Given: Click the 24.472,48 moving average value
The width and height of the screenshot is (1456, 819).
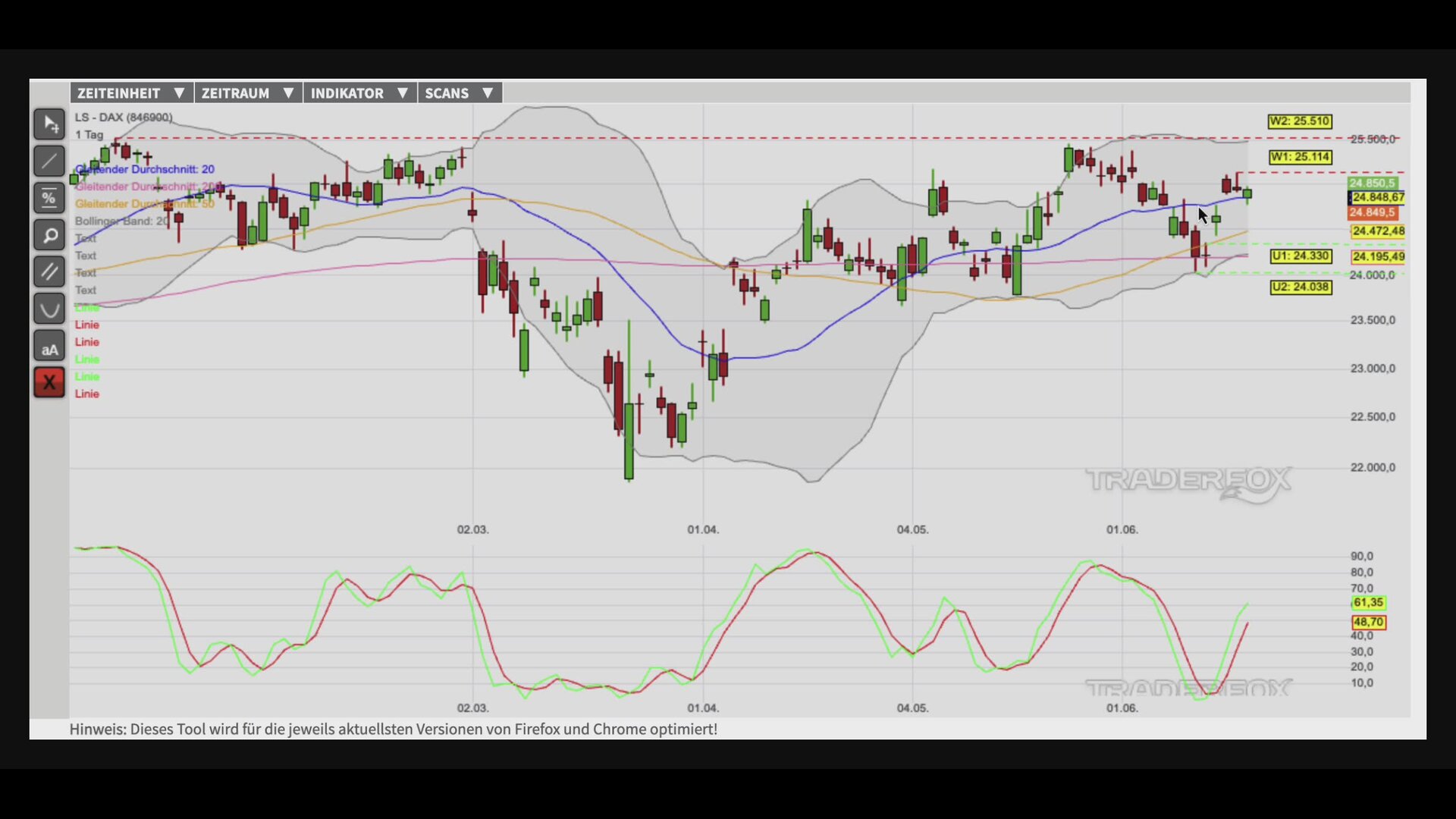Looking at the screenshot, I should [x=1378, y=231].
